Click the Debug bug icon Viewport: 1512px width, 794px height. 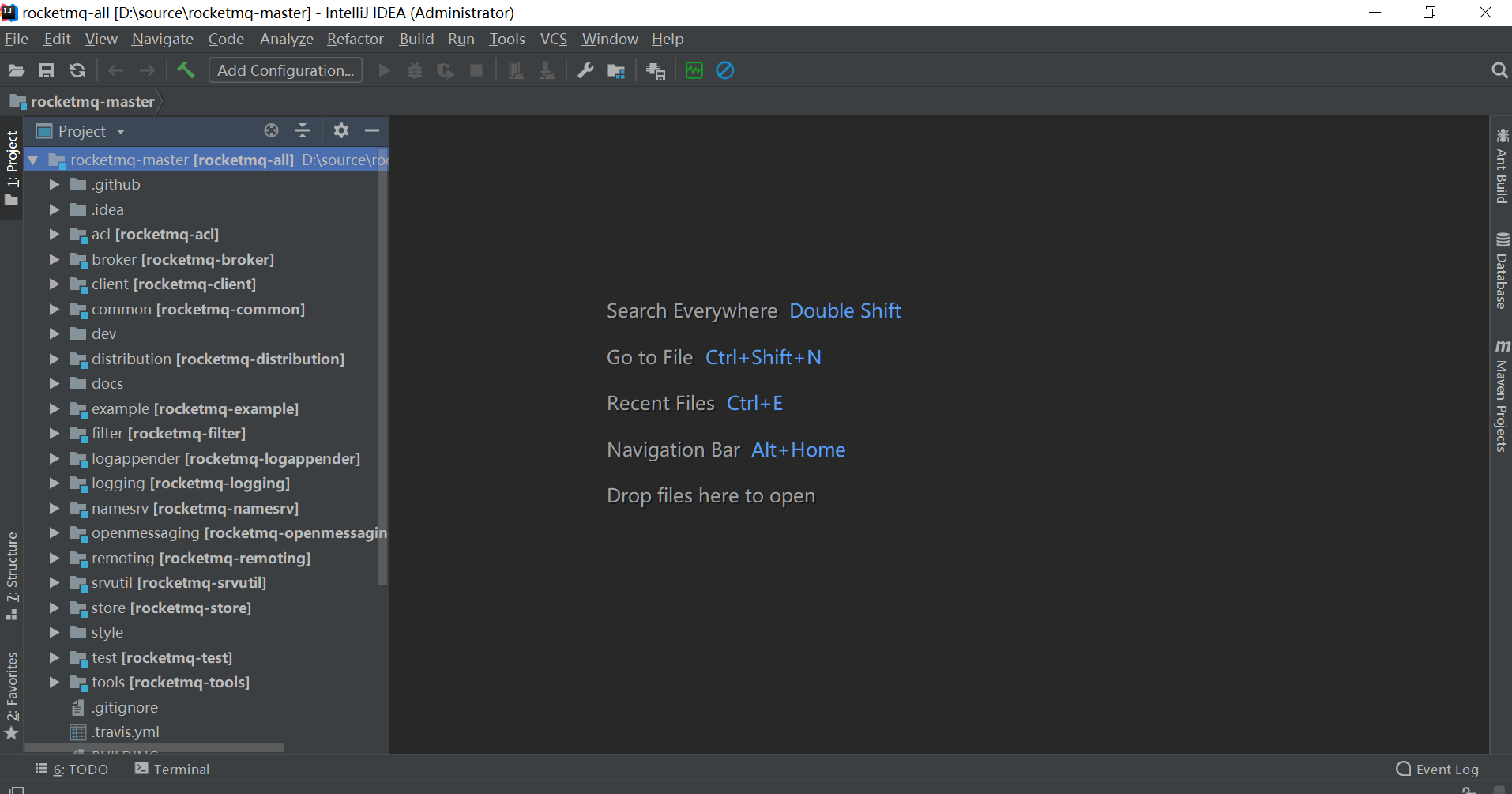click(414, 70)
